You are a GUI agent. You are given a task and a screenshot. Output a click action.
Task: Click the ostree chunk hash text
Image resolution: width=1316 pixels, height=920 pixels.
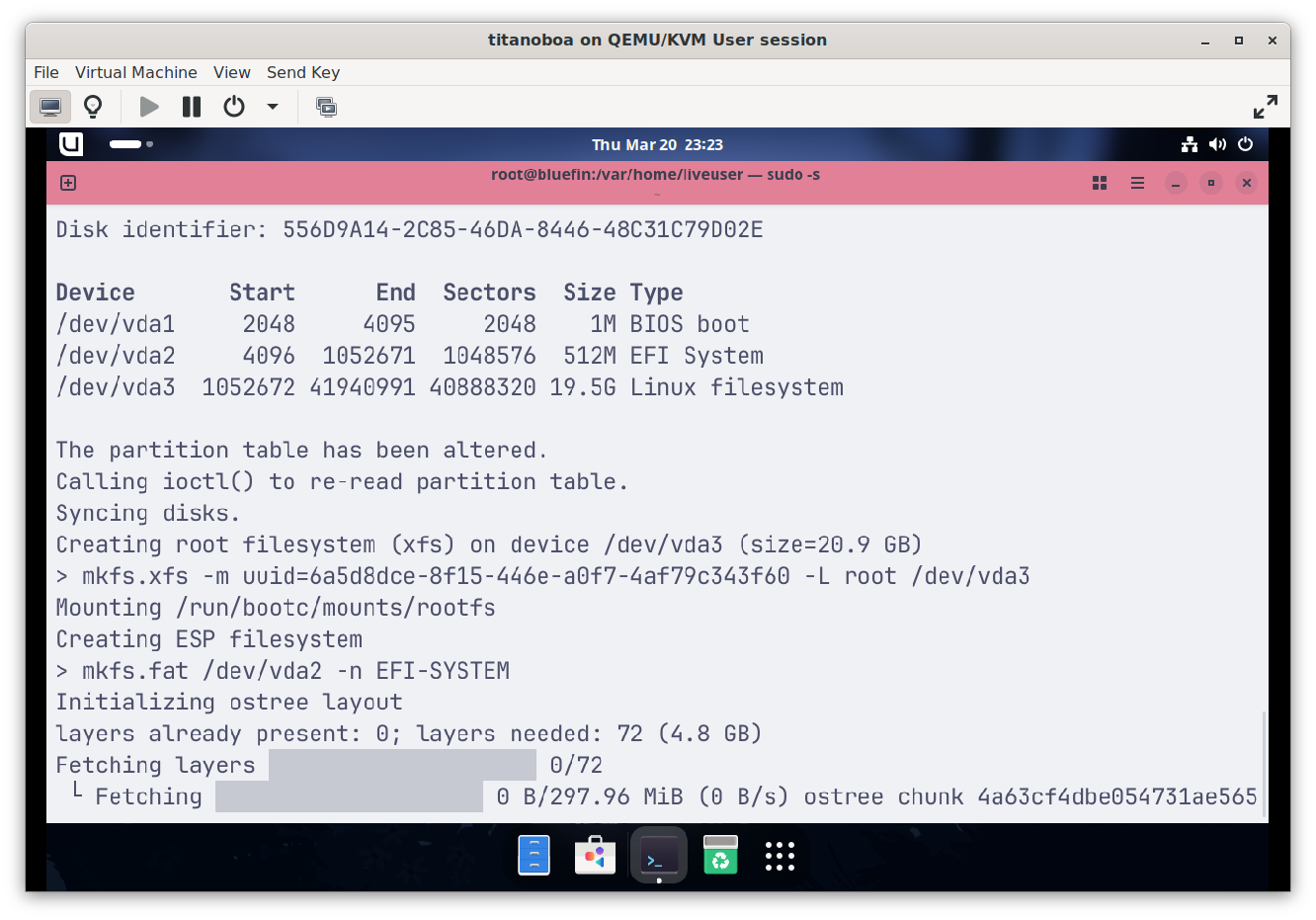1117,797
